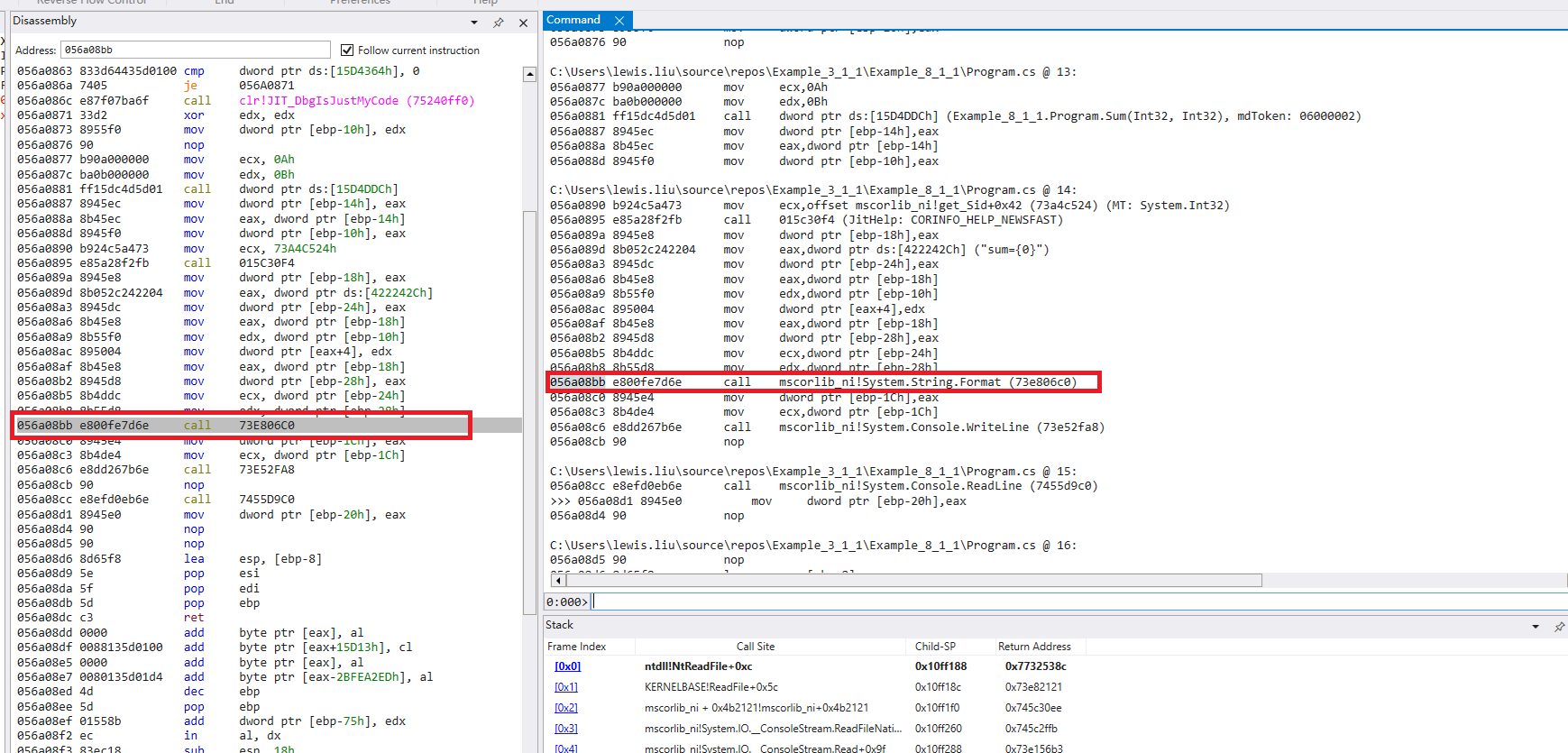Select the lea esp, [ebp-8] row

click(269, 559)
